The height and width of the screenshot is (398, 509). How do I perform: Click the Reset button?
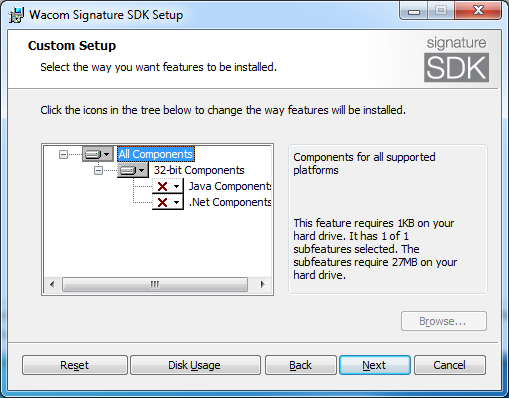[x=75, y=365]
